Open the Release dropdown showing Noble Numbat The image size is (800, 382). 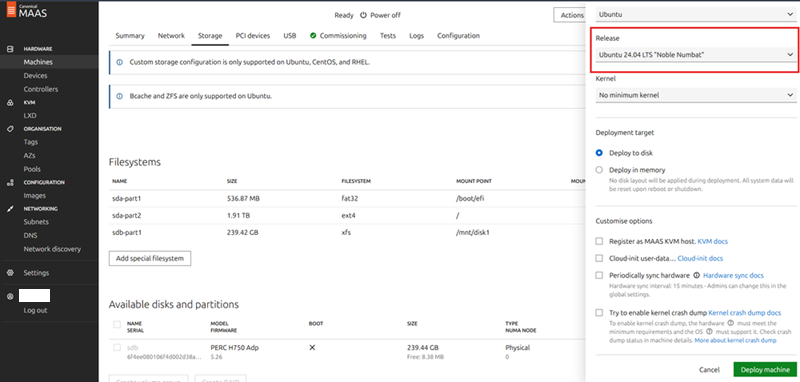(696, 55)
